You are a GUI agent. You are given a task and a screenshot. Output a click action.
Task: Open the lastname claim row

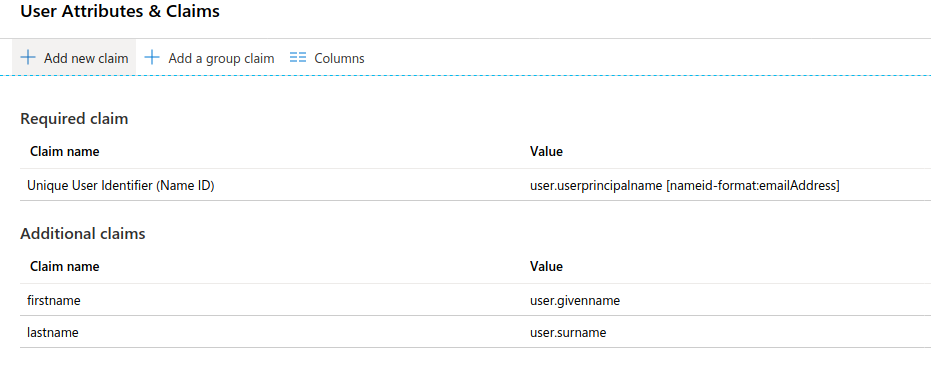click(x=475, y=333)
